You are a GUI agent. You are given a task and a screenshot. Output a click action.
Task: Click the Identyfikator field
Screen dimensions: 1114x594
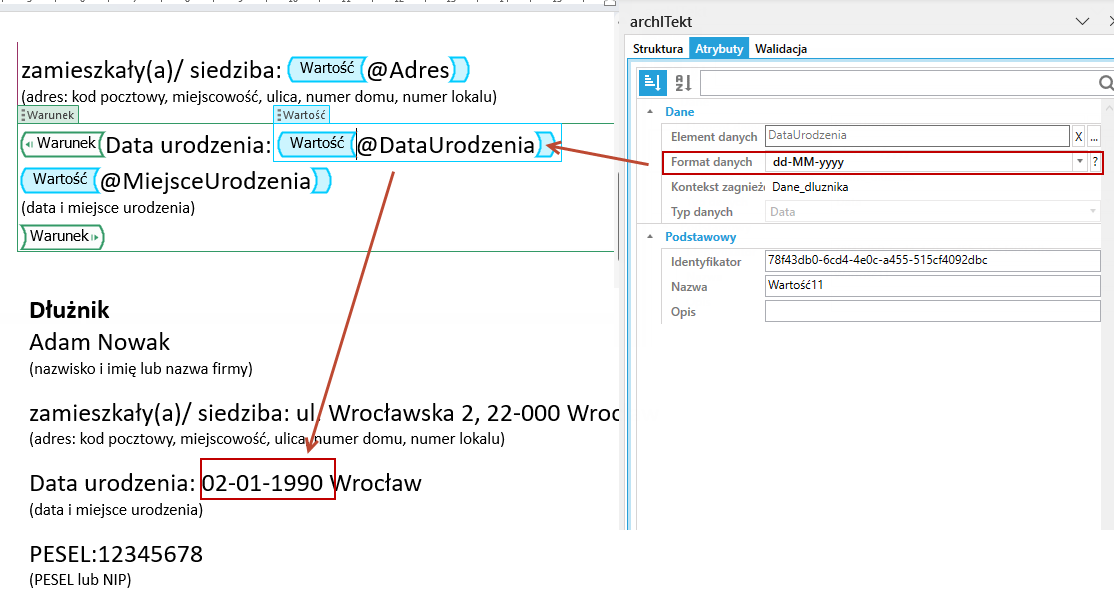932,261
